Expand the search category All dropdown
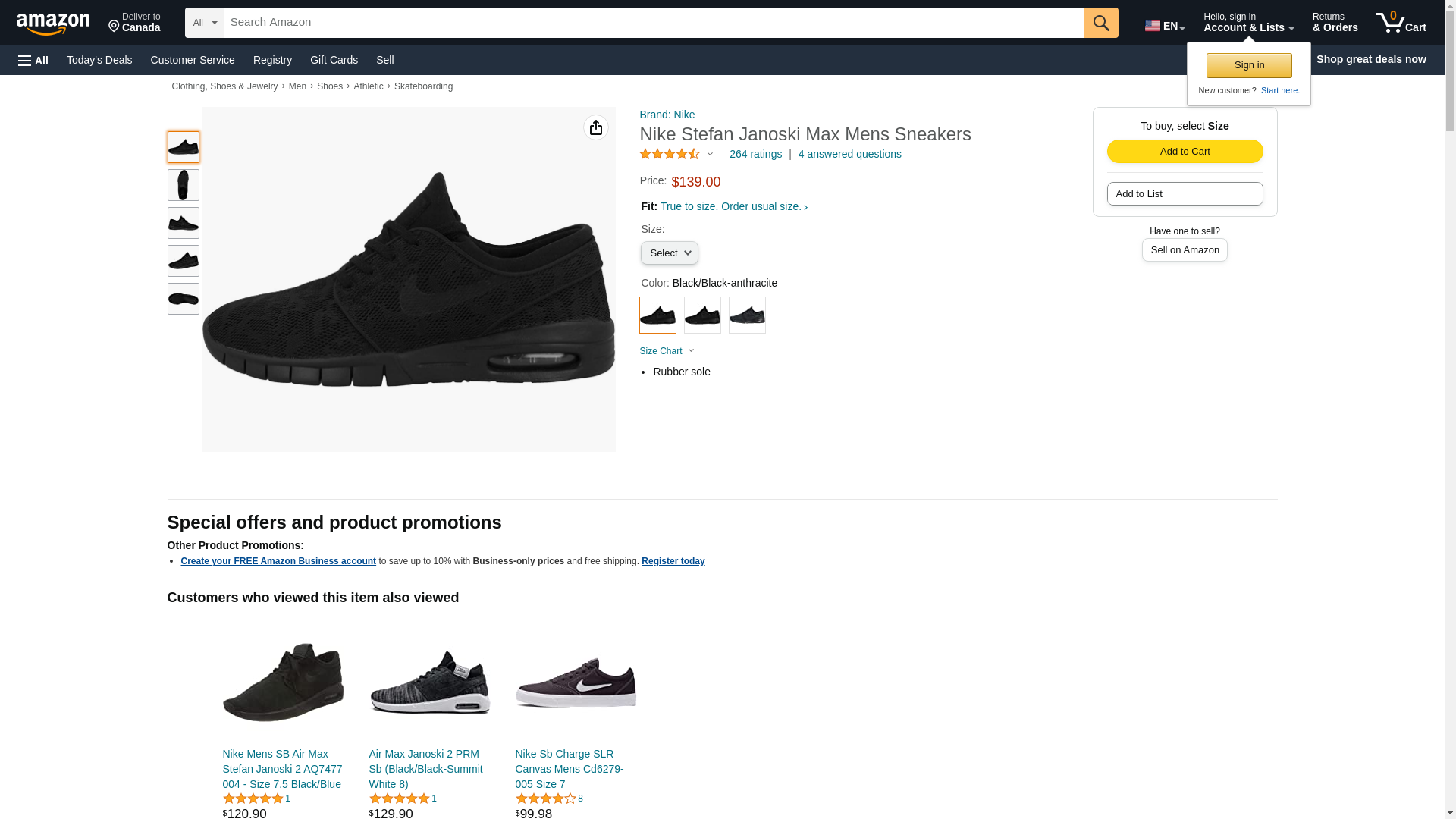The height and width of the screenshot is (819, 1456). click(204, 23)
